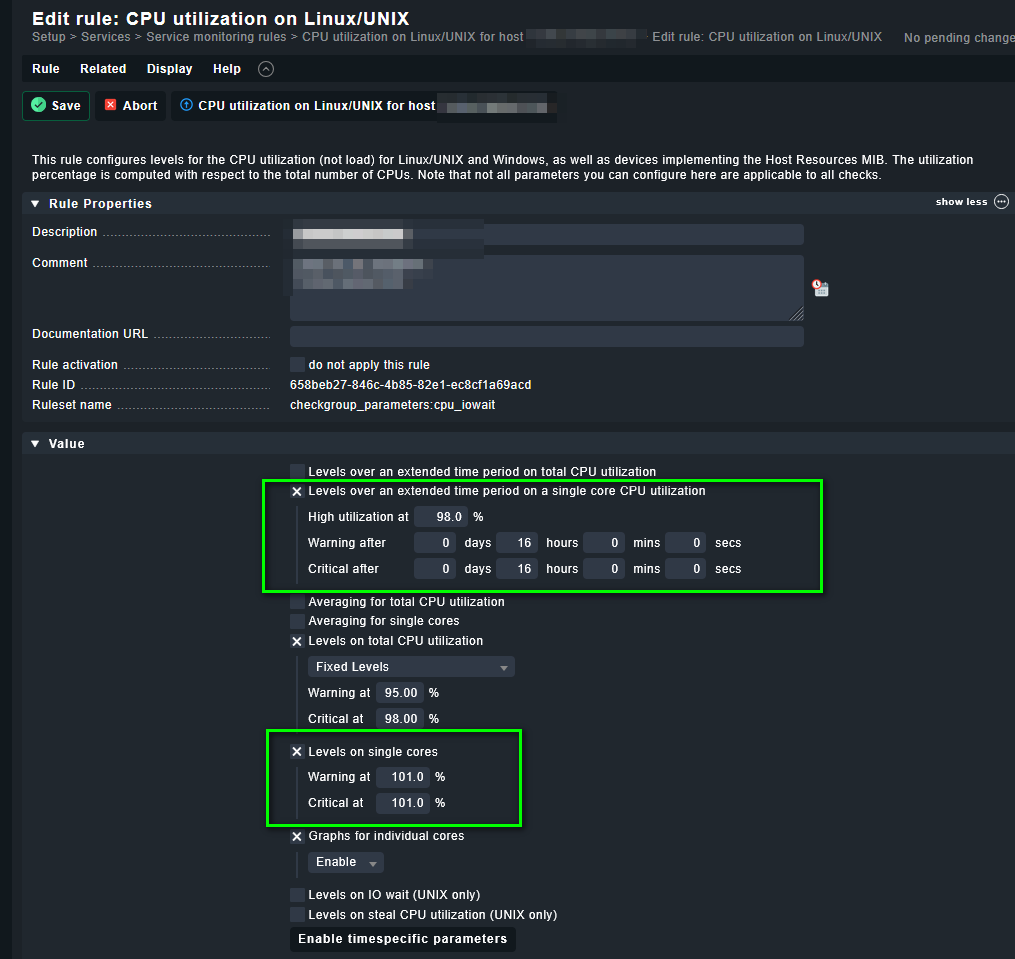Screen dimensions: 1015x959
Task: Click the timestamp icon beside the Comment box
Action: (820, 288)
